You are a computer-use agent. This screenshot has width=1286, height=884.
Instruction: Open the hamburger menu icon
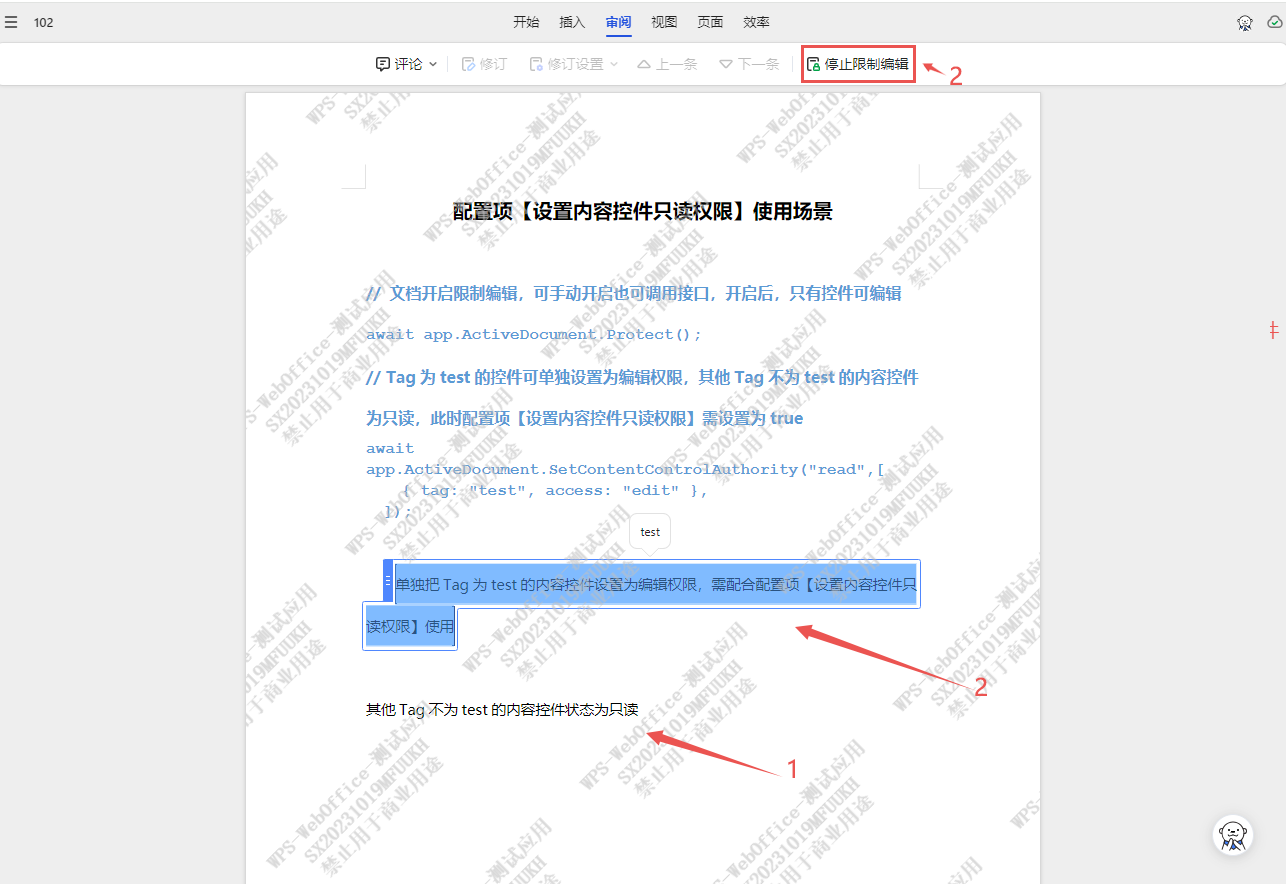click(x=11, y=22)
